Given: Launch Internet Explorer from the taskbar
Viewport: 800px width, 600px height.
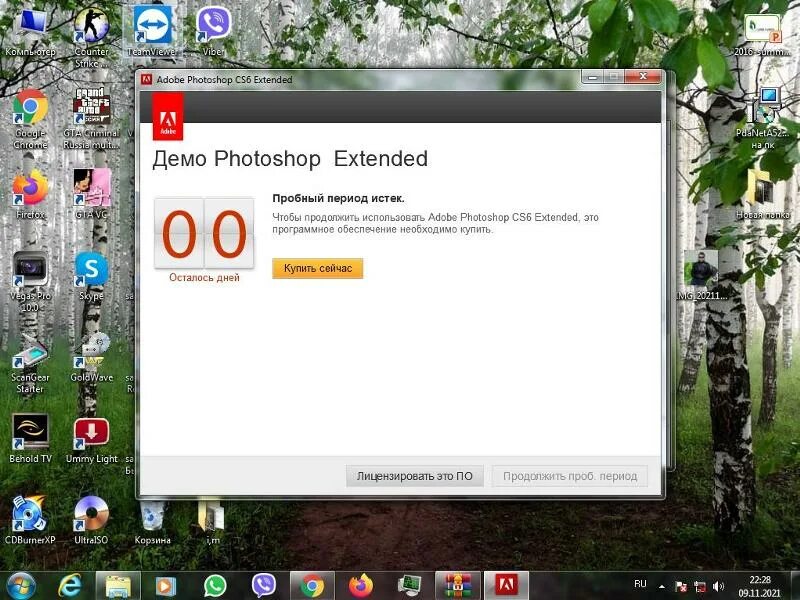Looking at the screenshot, I should (x=70, y=586).
